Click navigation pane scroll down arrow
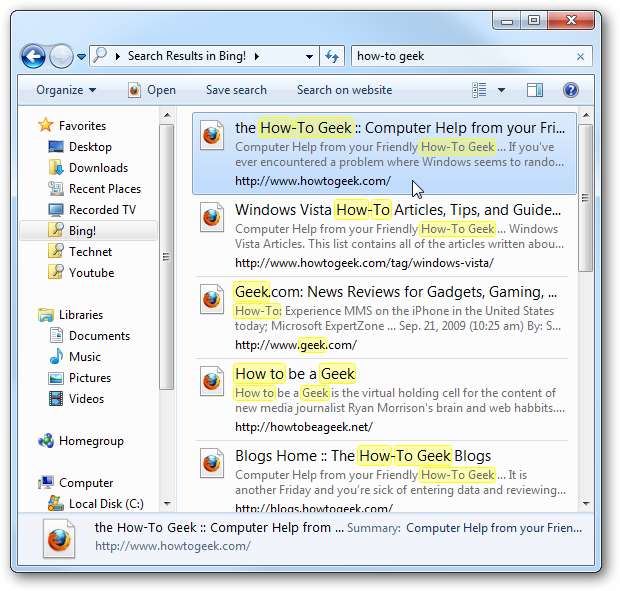Screen dimensions: 620x591 [x=167, y=503]
